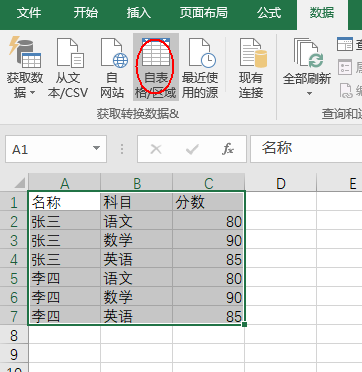This screenshot has width=362, height=372.
Task: Select cell C1 containing 分数
Action: (209, 201)
